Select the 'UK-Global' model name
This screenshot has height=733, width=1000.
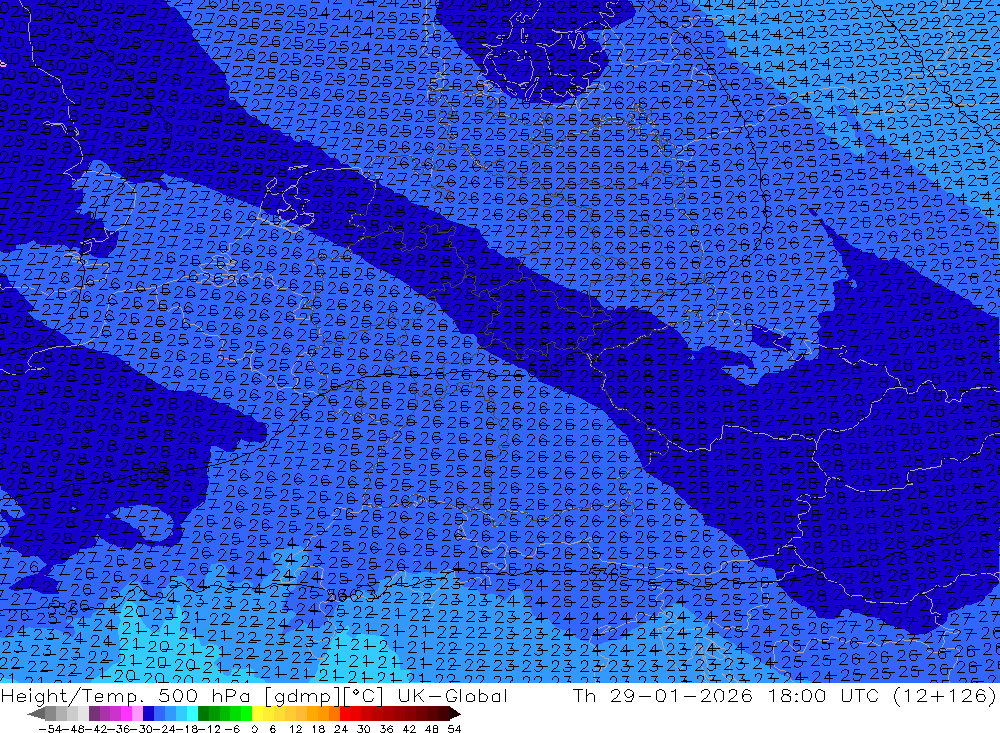[x=452, y=695]
